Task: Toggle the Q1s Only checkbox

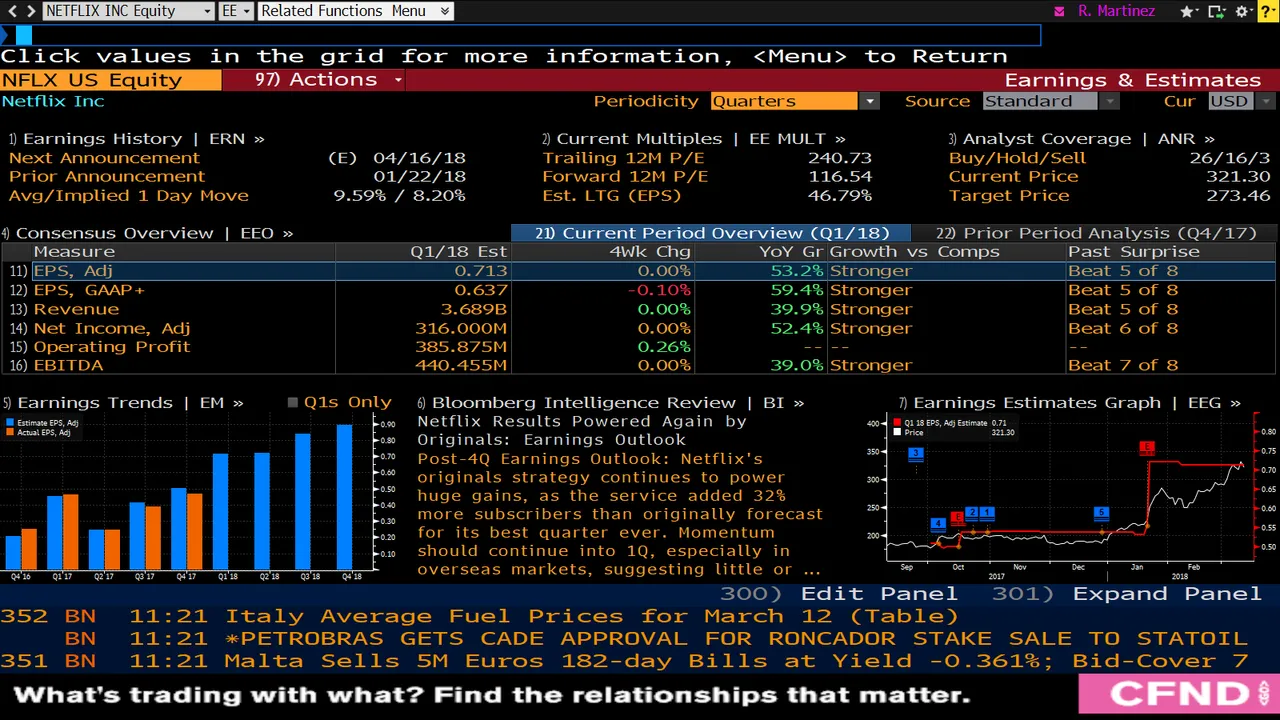Action: pos(293,402)
